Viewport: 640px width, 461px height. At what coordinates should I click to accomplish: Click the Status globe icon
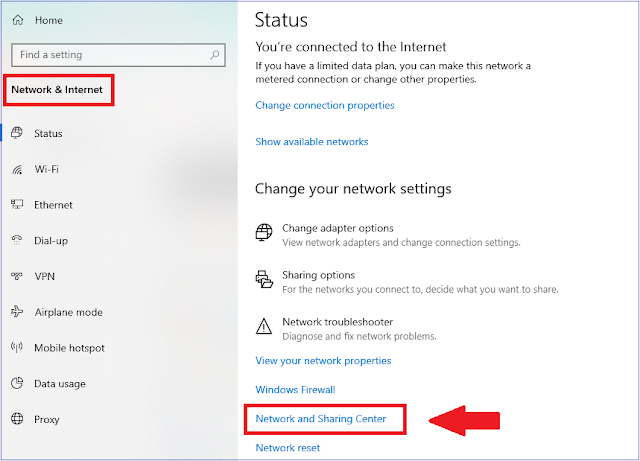tap(17, 133)
